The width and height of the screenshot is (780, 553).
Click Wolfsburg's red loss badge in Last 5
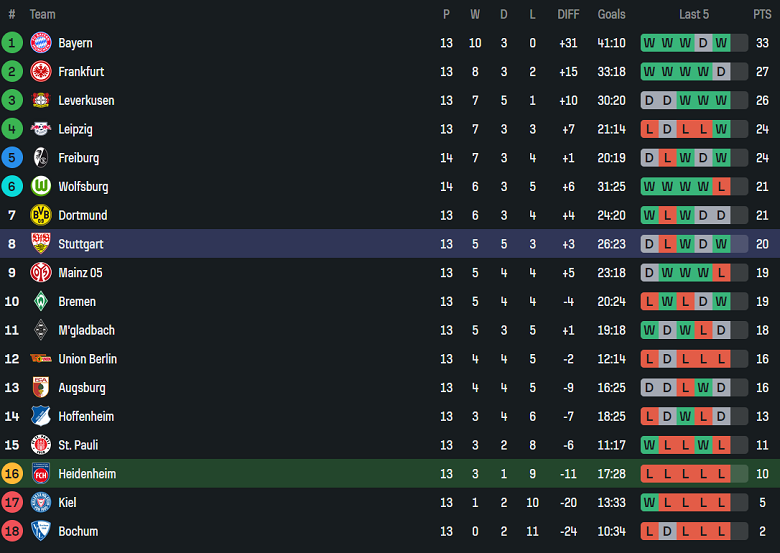(721, 186)
